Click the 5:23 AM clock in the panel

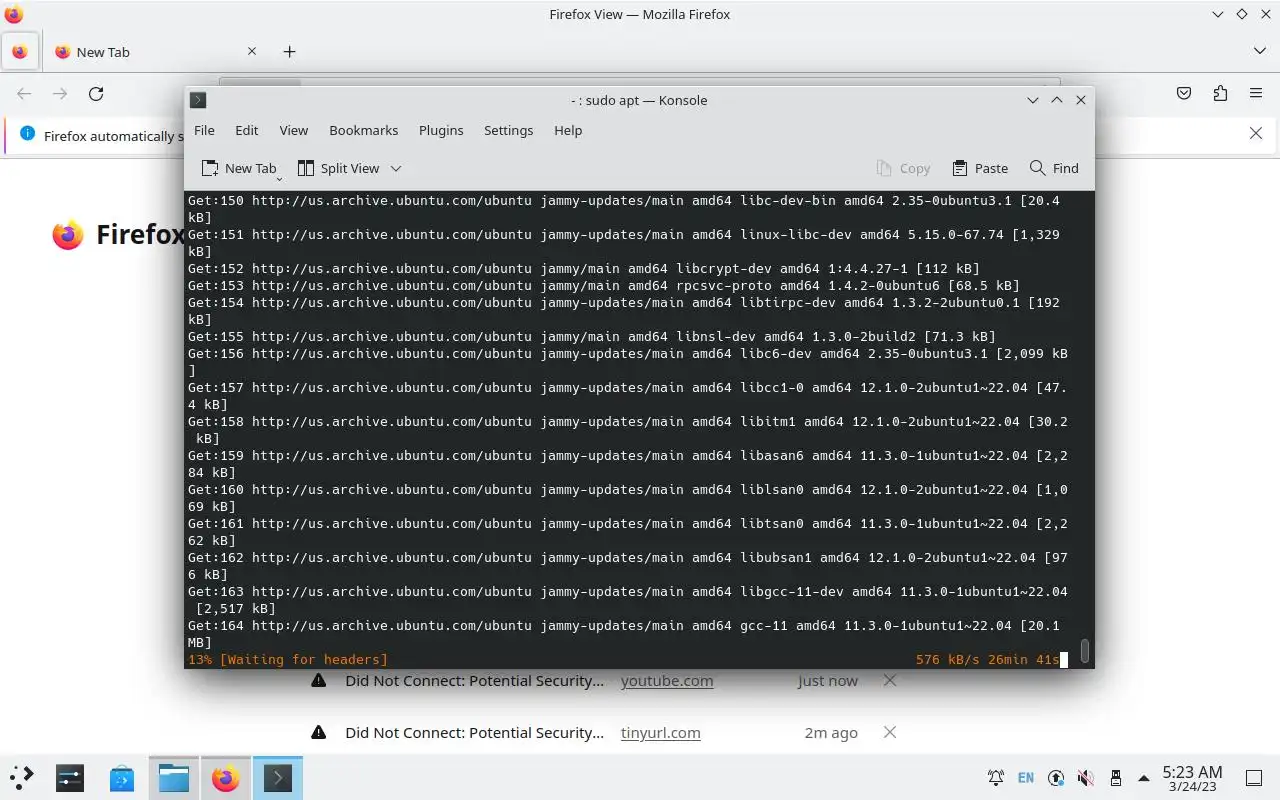tap(1192, 772)
